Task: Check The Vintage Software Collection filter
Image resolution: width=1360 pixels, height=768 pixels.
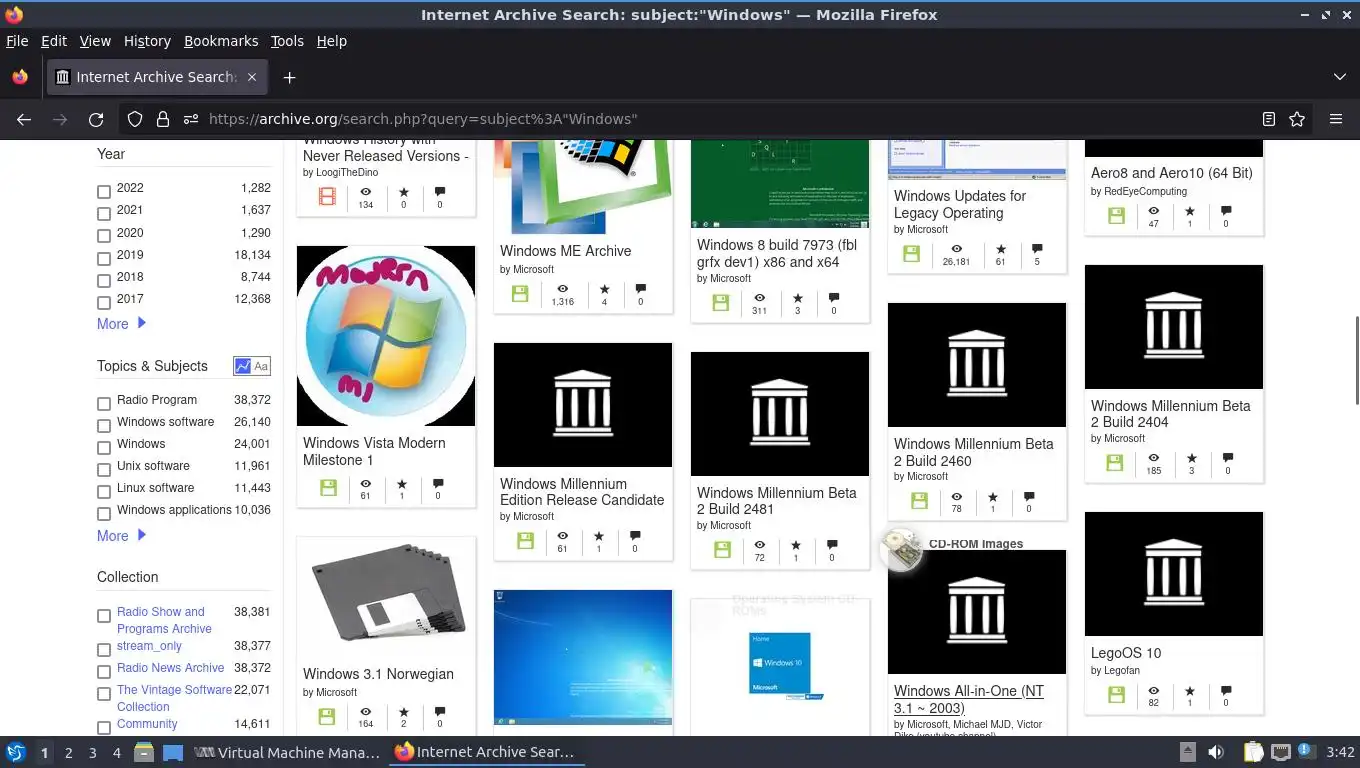Action: click(104, 693)
